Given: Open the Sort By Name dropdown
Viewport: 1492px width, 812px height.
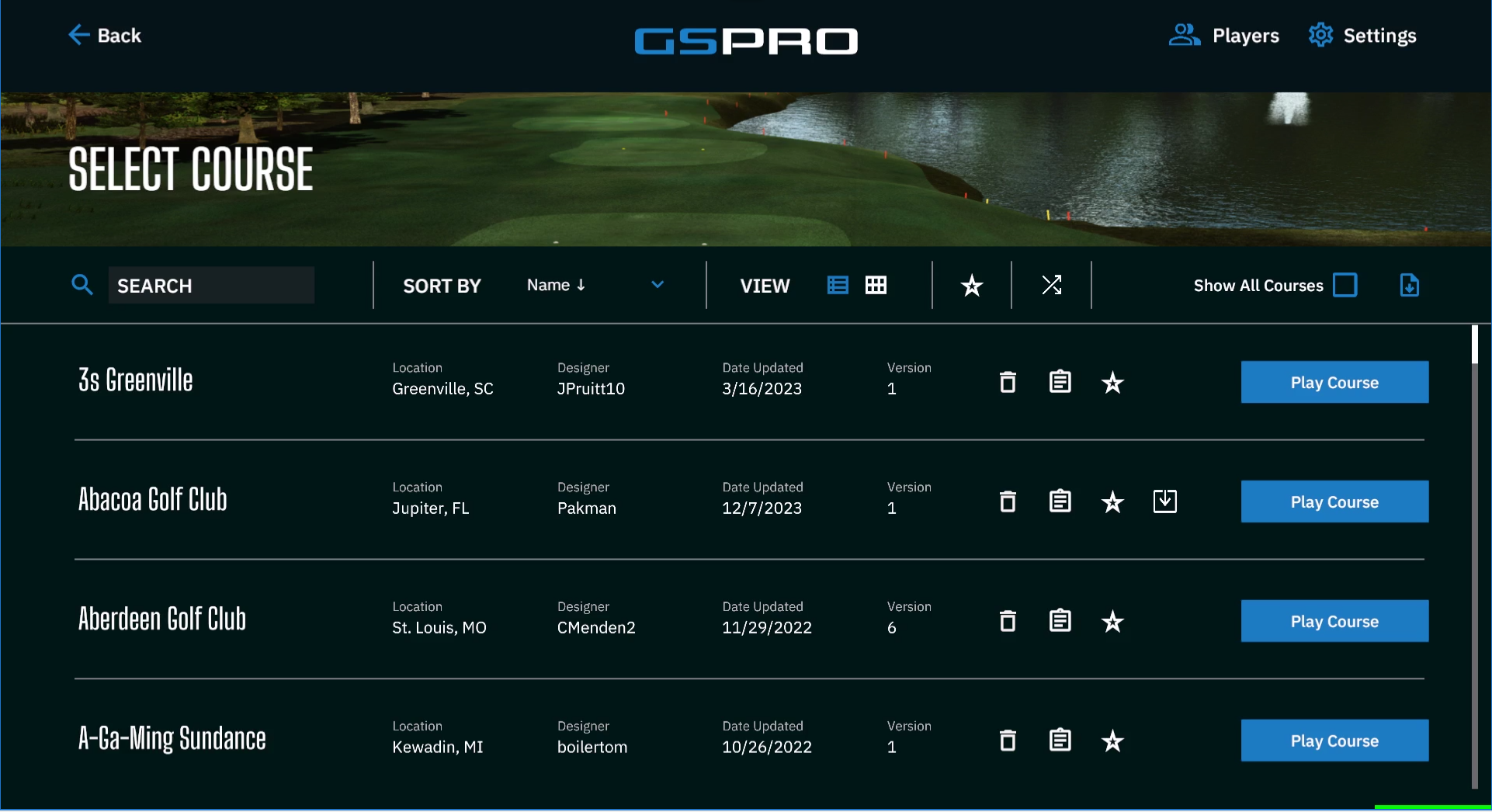Looking at the screenshot, I should (x=595, y=285).
